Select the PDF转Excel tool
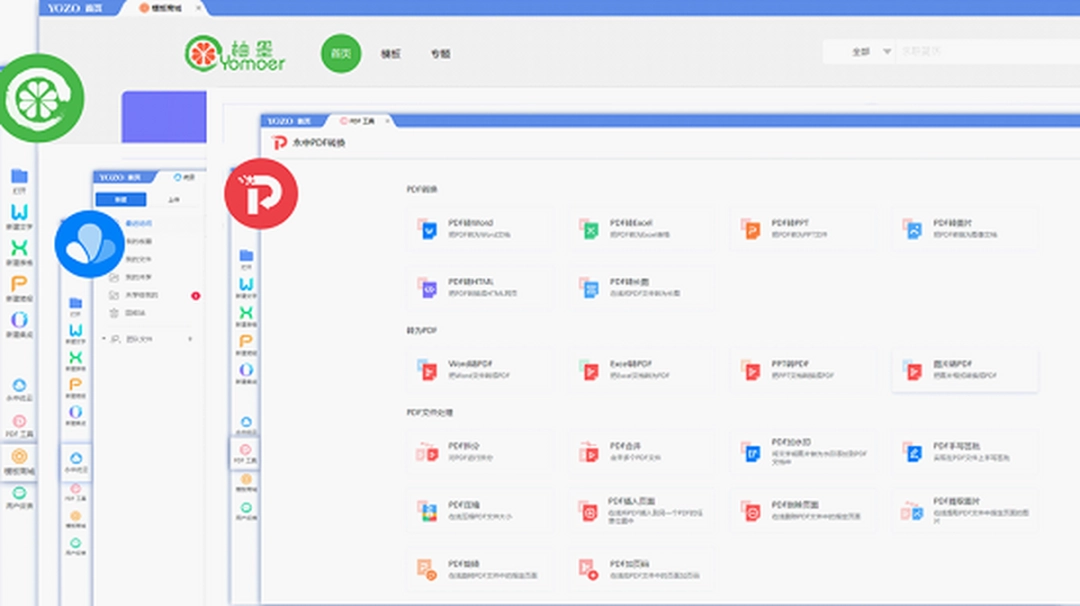1080x606 pixels. point(640,228)
